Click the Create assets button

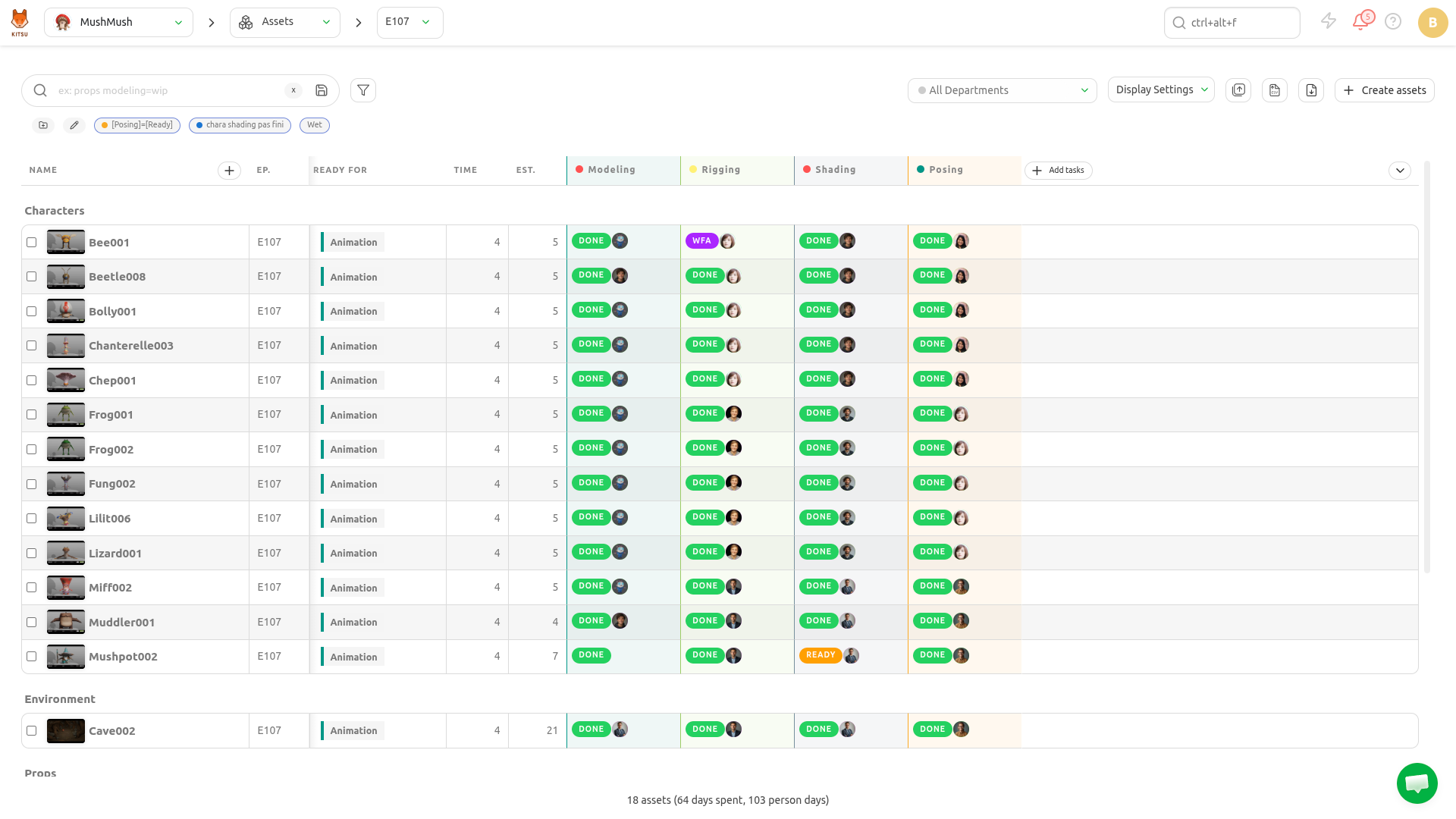[1384, 90]
